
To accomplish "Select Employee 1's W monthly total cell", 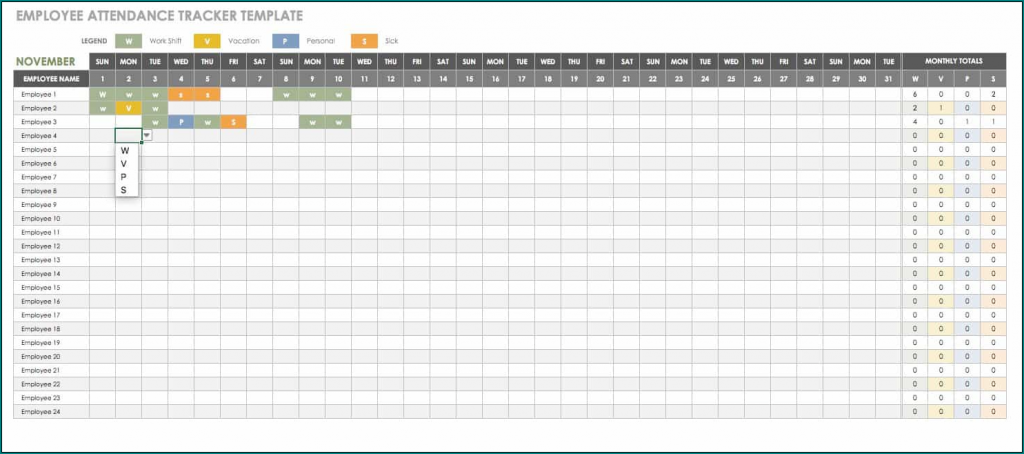I will click(914, 94).
